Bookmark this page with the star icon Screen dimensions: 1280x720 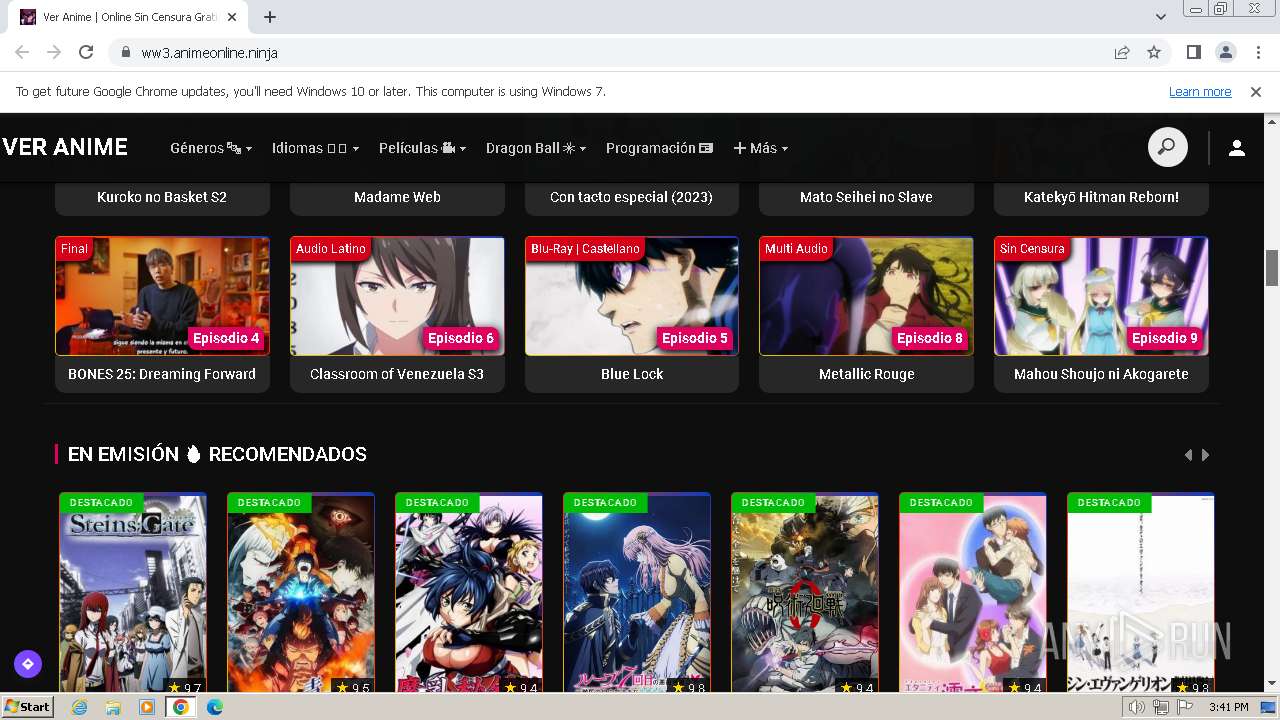1154,52
